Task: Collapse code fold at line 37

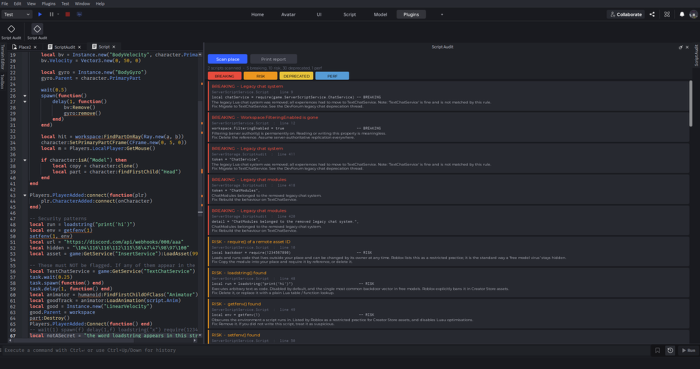Action: [25, 160]
